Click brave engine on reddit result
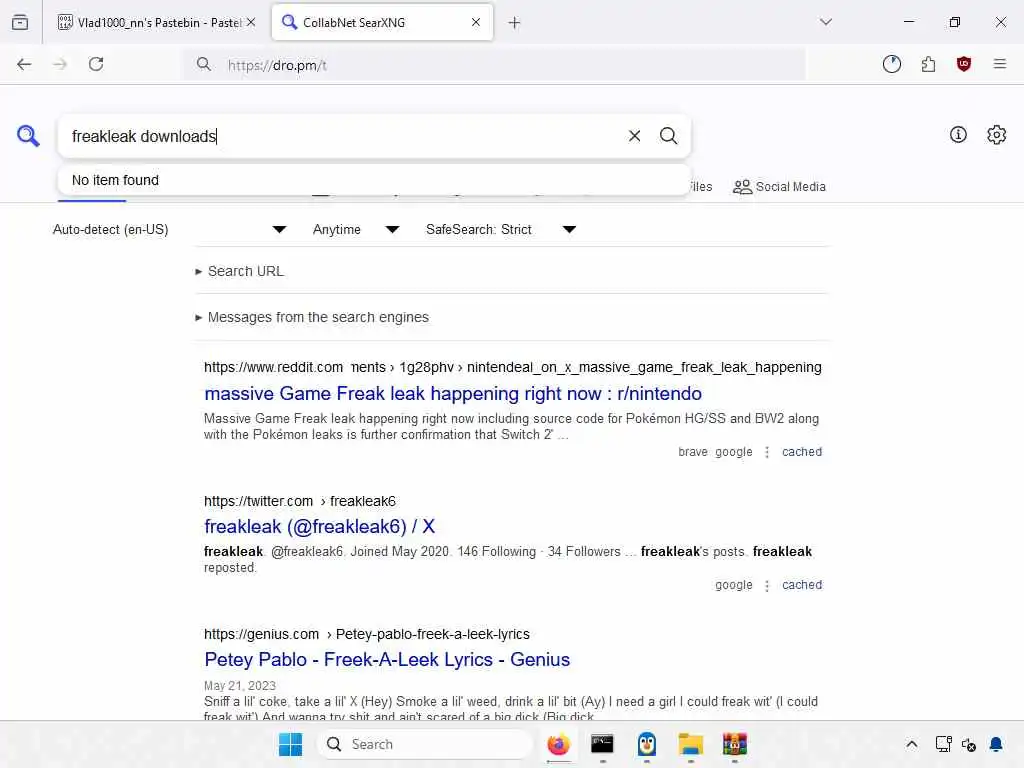This screenshot has width=1024, height=768. click(x=692, y=452)
